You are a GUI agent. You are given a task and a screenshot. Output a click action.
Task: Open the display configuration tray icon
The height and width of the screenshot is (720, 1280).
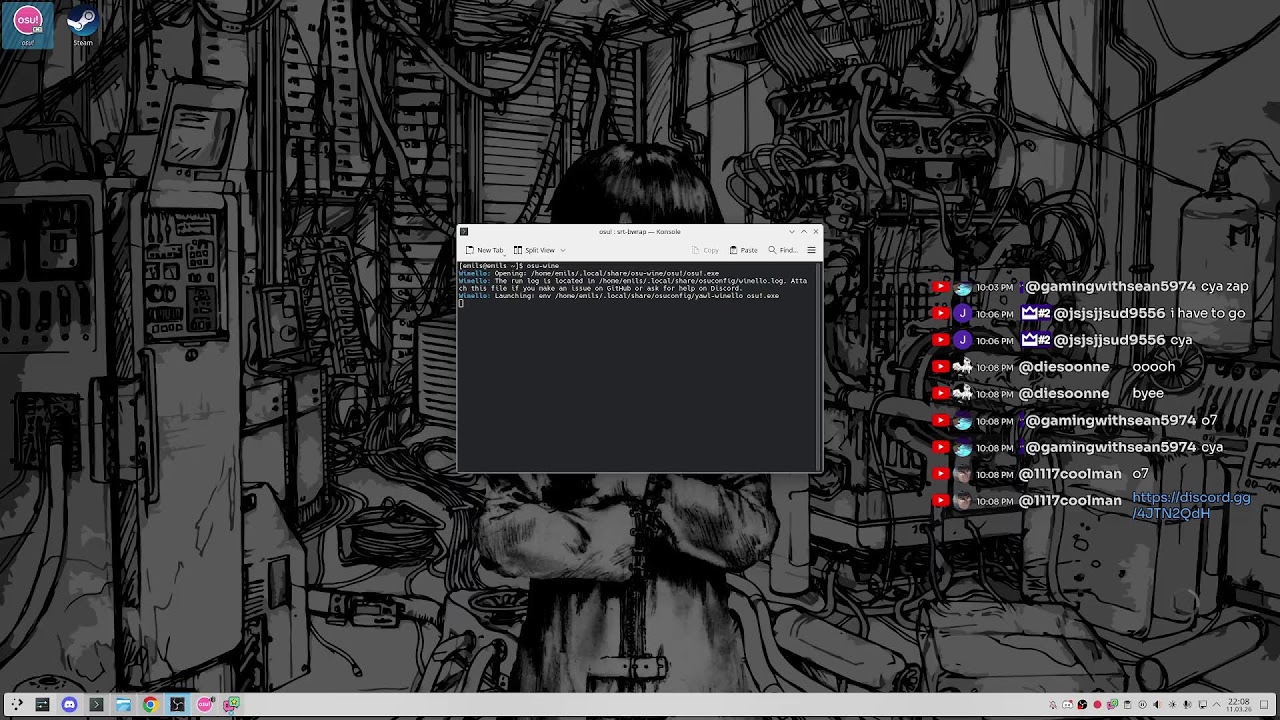1202,705
